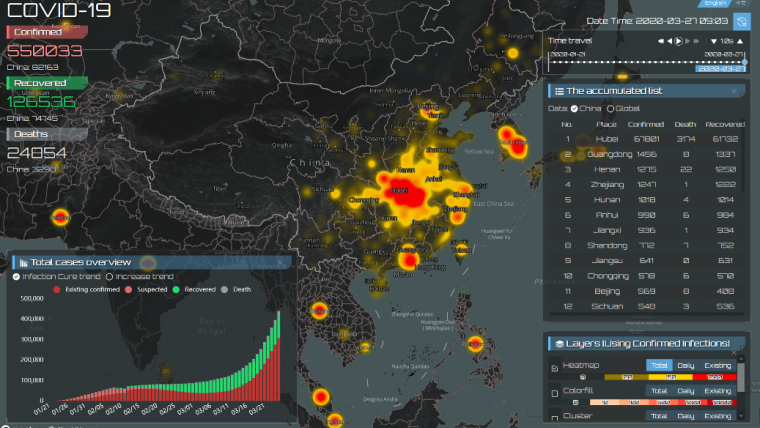Select Cluster Total mode
Screen dimensions: 760x428
[659, 416]
